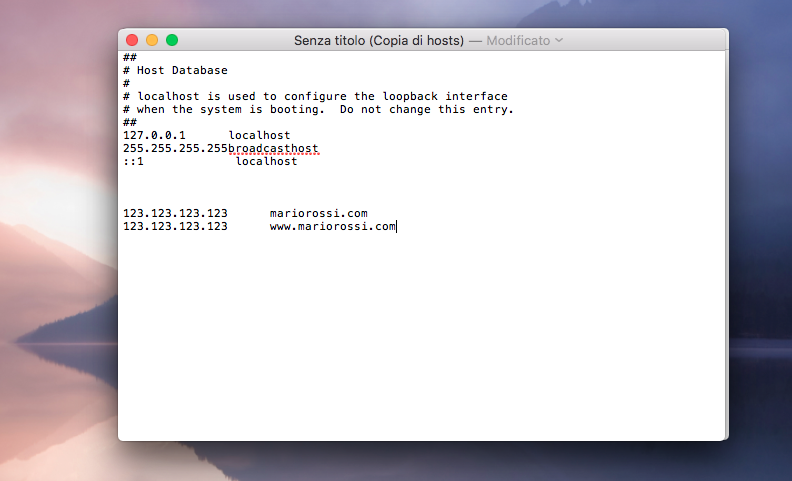Click the 'mariorossi.com' hostname
Viewport: 792px width, 481px height.
(319, 213)
